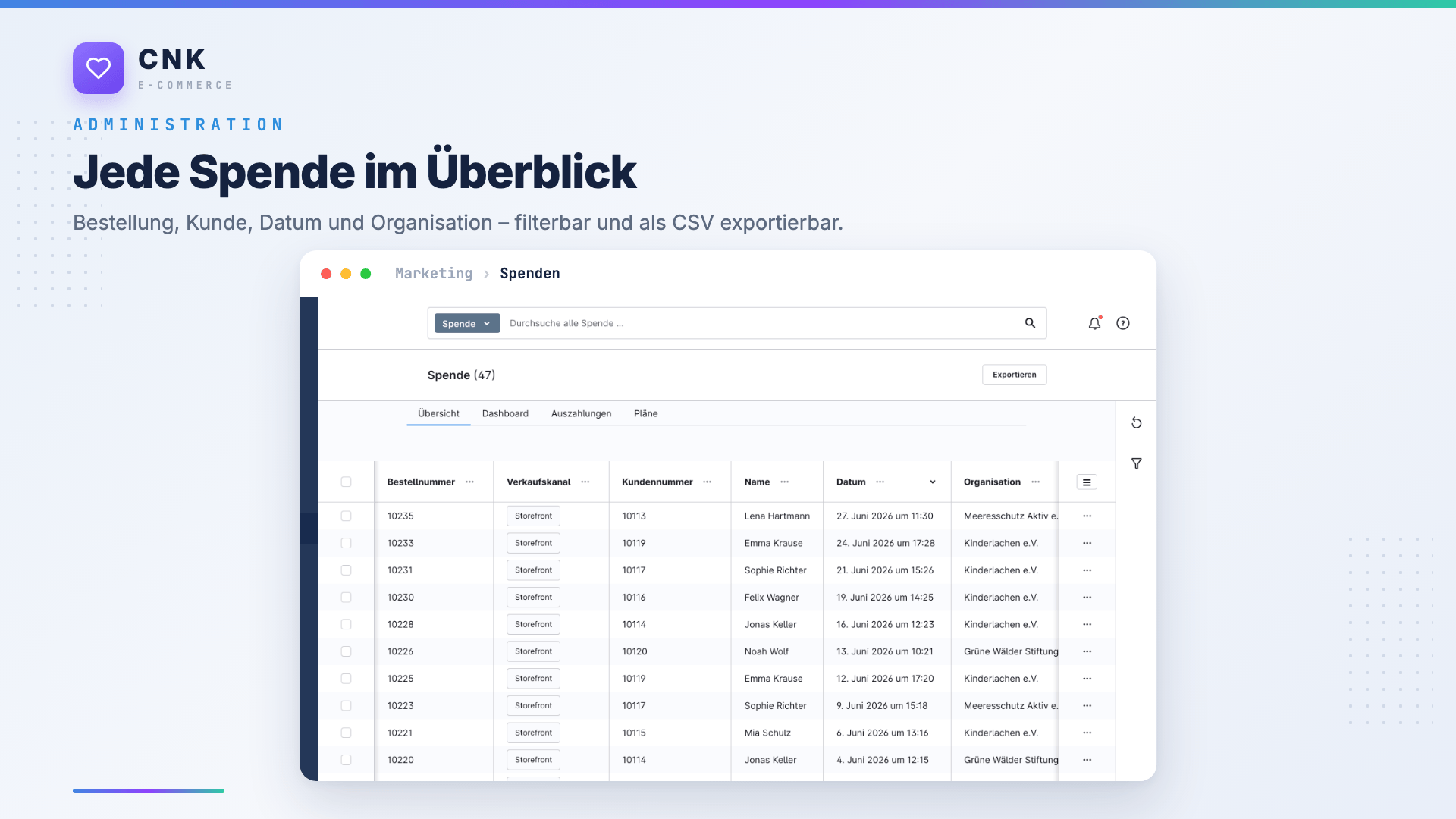Open the notifications bell
Image resolution: width=1456 pixels, height=819 pixels.
[1094, 323]
